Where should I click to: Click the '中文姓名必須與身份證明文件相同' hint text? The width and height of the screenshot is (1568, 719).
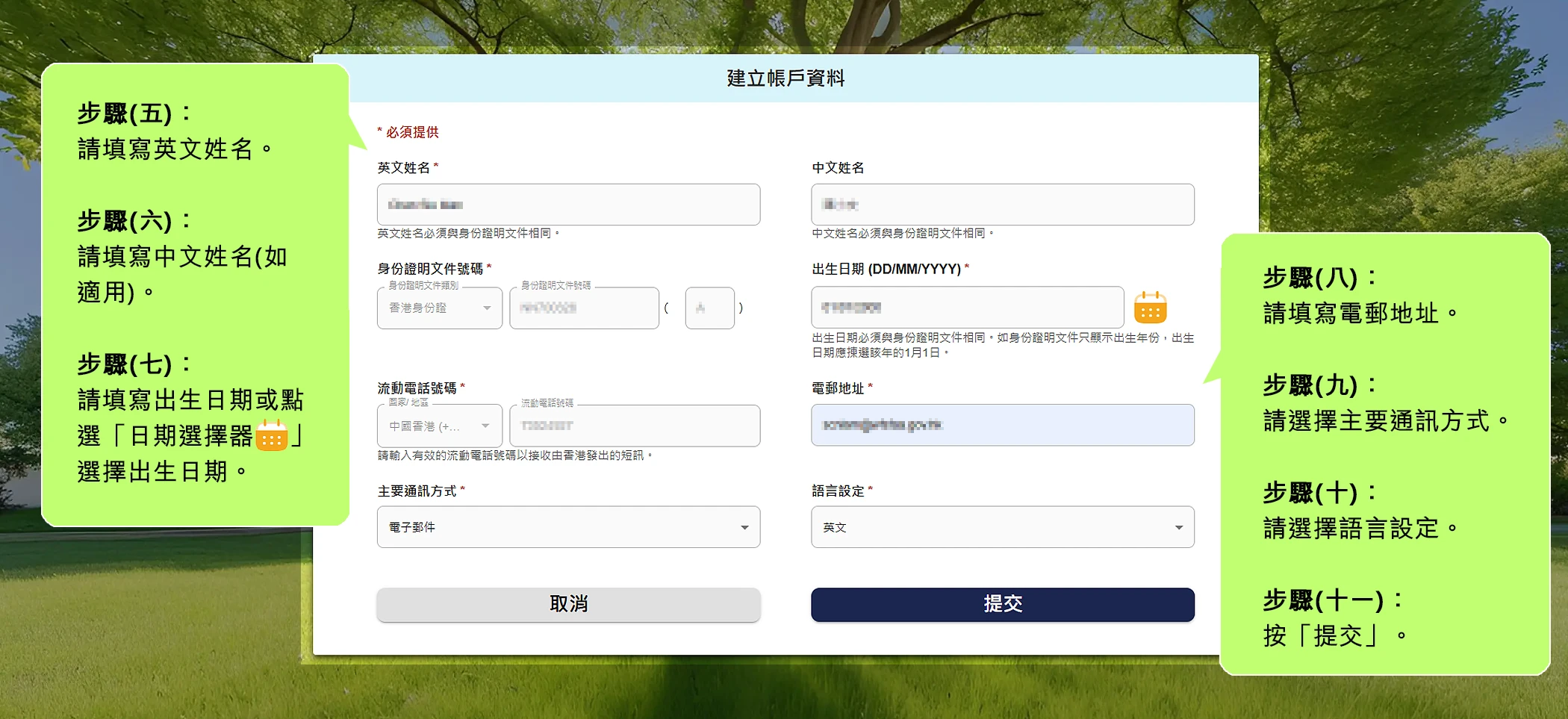pyautogui.click(x=903, y=234)
